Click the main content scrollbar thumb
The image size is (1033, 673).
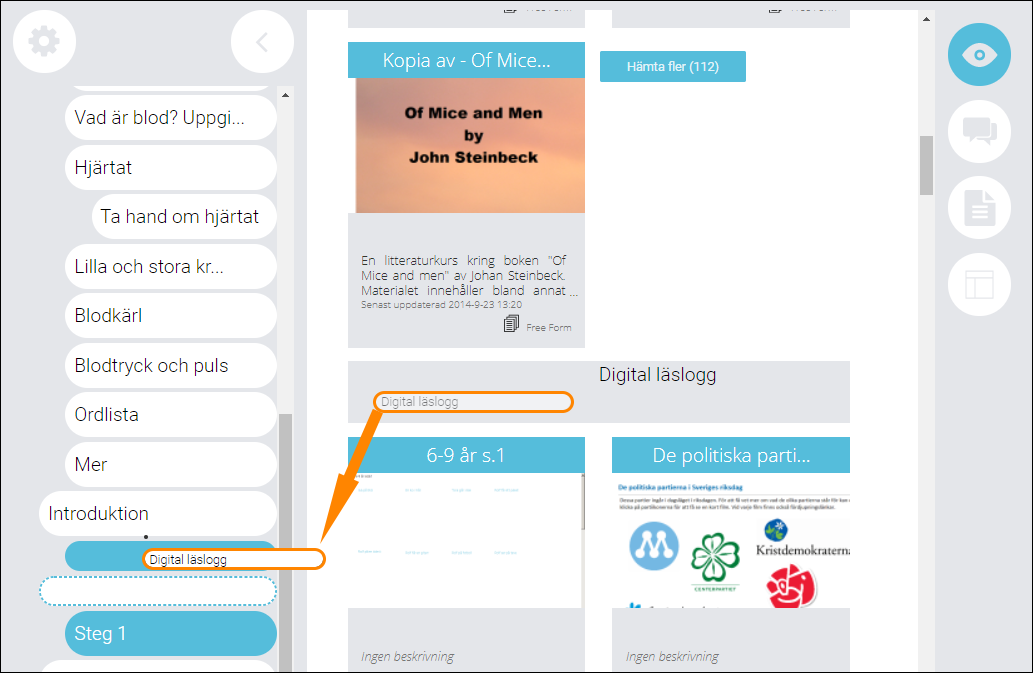pyautogui.click(x=926, y=165)
